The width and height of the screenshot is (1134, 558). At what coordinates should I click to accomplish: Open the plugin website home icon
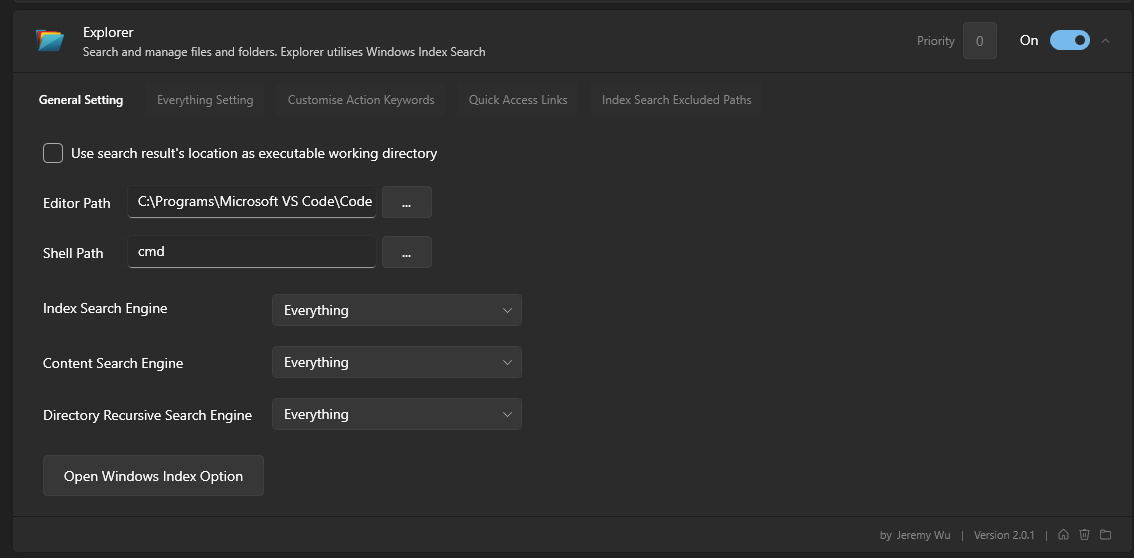point(1063,535)
